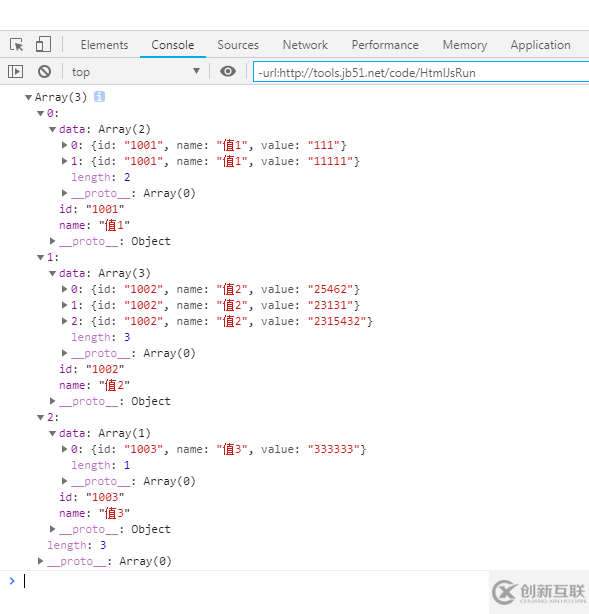Click the name: "值1" property line
The width and height of the screenshot is (589, 614).
pyautogui.click(x=94, y=225)
